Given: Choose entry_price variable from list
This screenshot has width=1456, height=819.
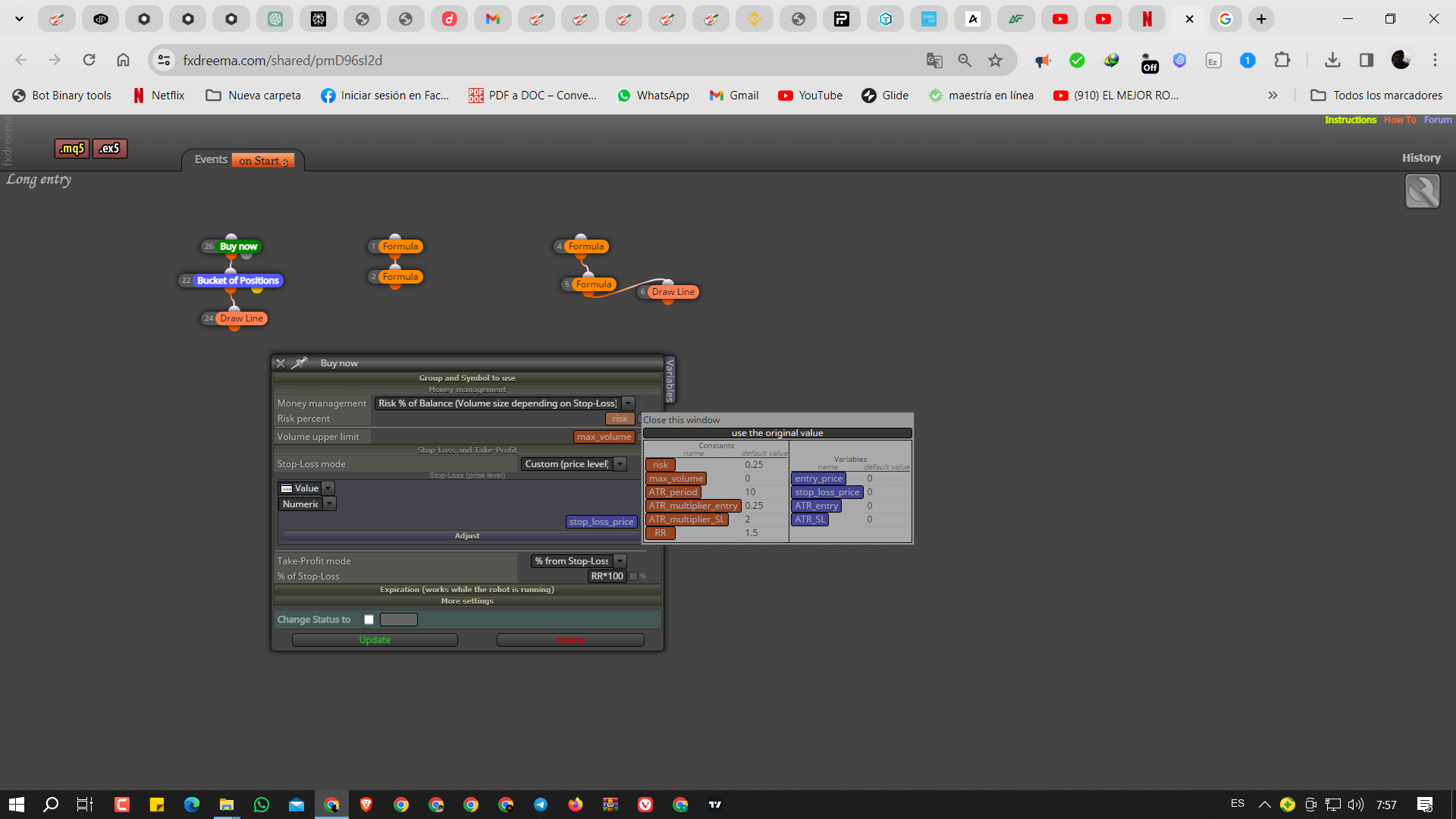Looking at the screenshot, I should (x=819, y=479).
